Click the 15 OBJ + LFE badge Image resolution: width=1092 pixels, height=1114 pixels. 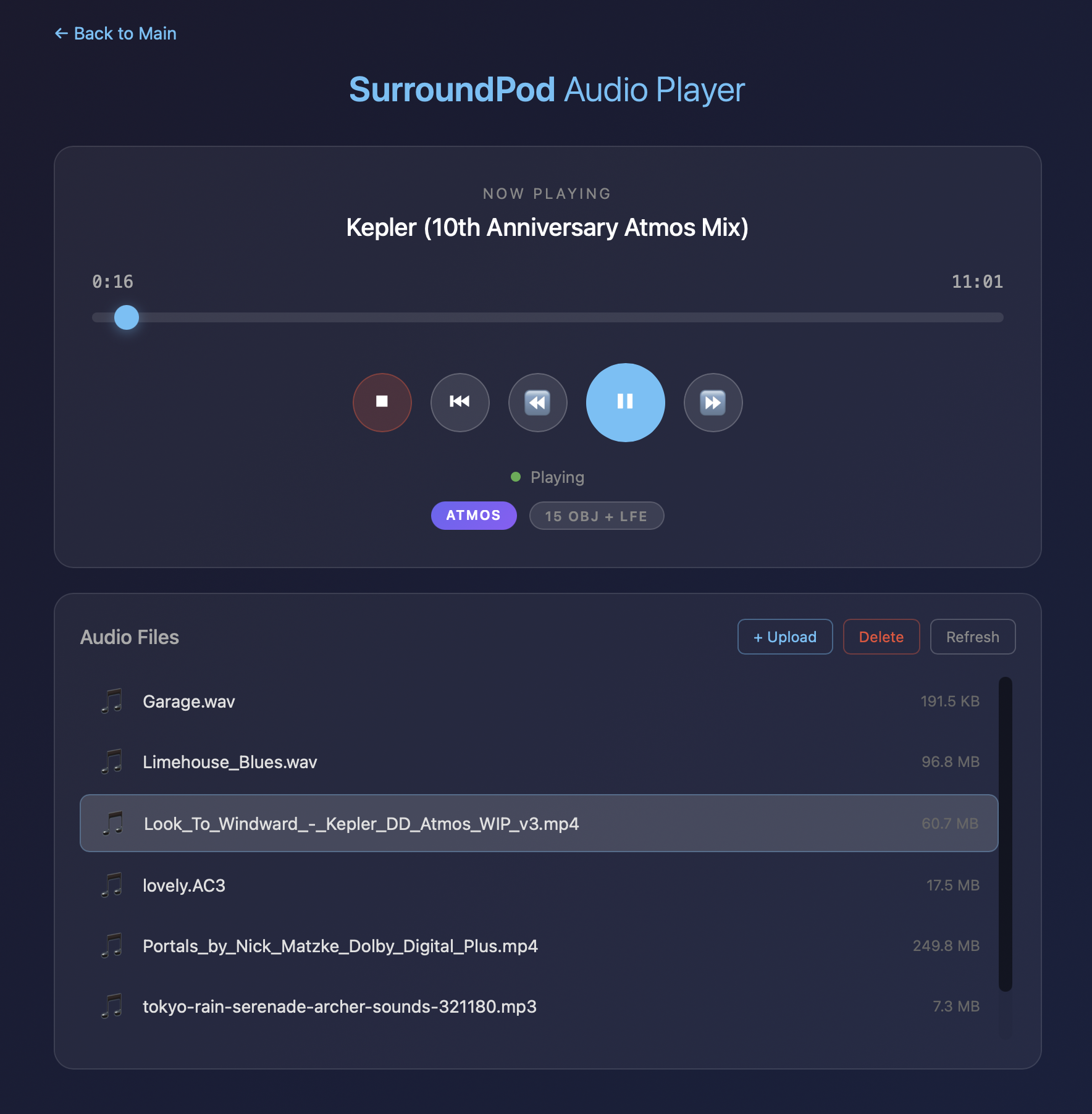click(x=597, y=516)
